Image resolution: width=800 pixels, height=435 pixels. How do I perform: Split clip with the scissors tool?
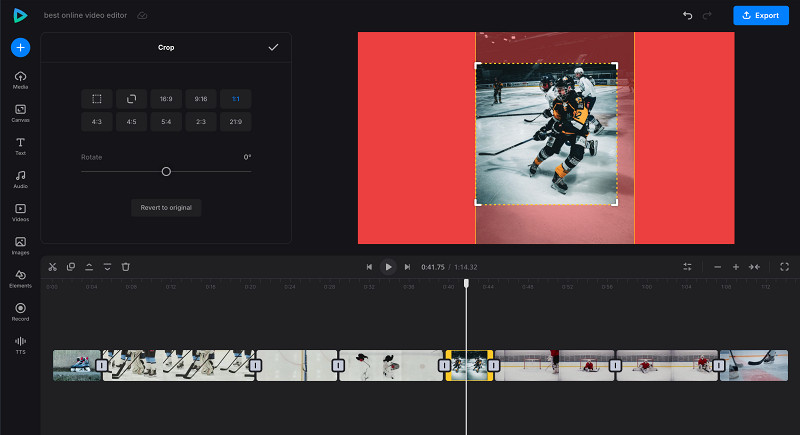tap(53, 267)
